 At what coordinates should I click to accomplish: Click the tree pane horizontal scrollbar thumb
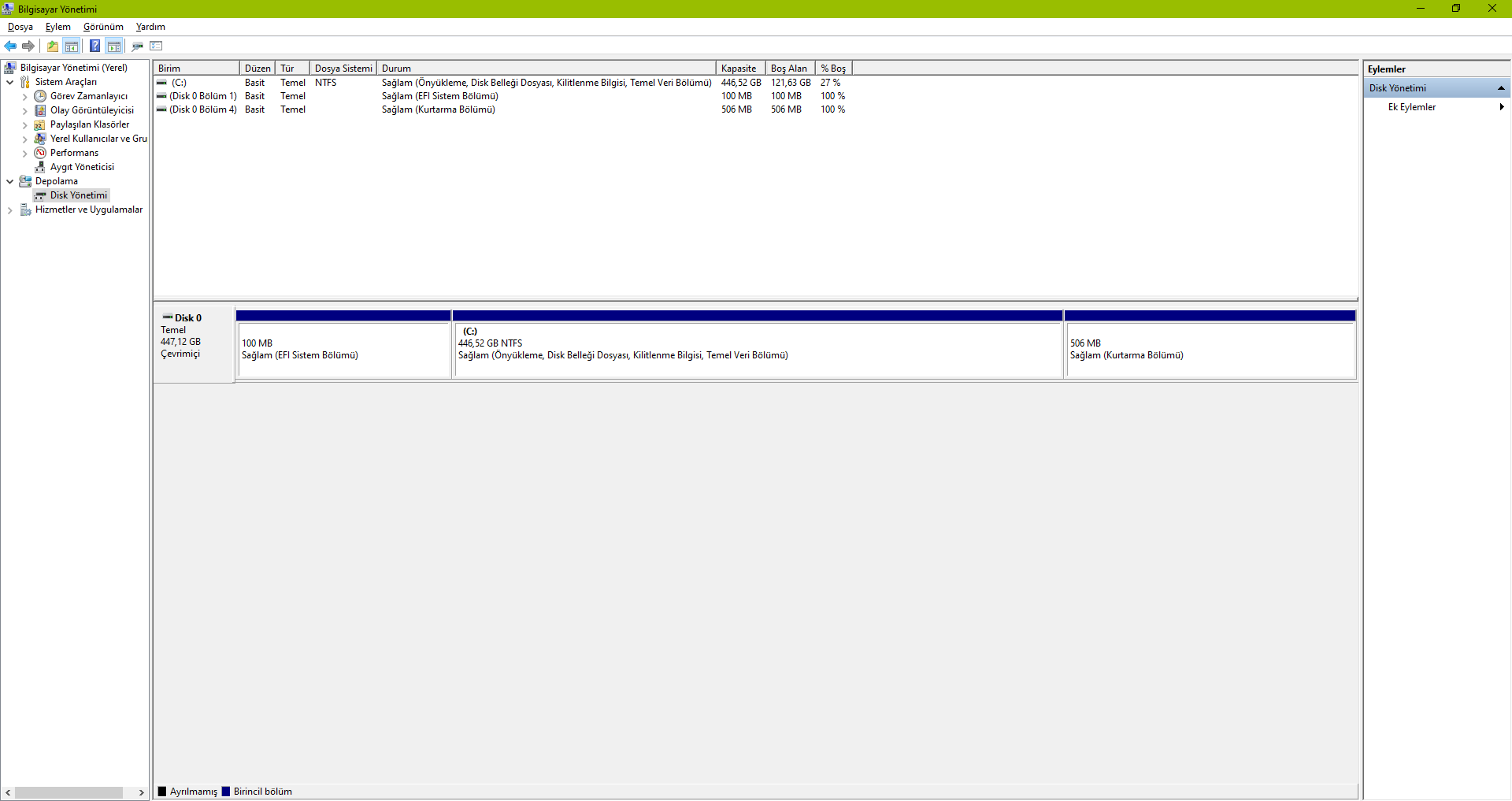pyautogui.click(x=69, y=792)
